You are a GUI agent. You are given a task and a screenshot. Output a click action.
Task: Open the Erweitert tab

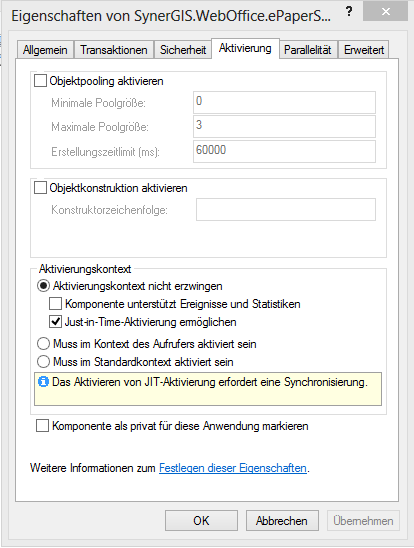point(364,50)
